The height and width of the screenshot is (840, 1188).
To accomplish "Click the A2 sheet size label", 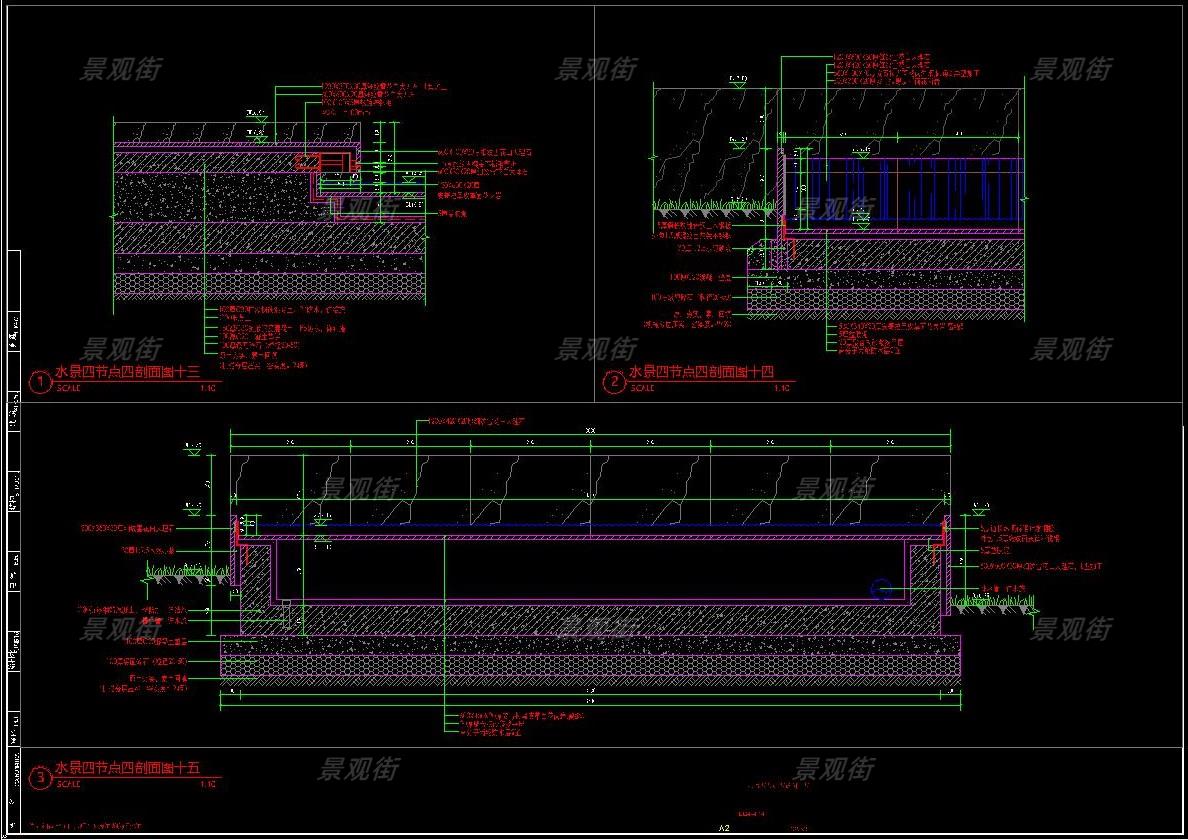I will pyautogui.click(x=724, y=828).
